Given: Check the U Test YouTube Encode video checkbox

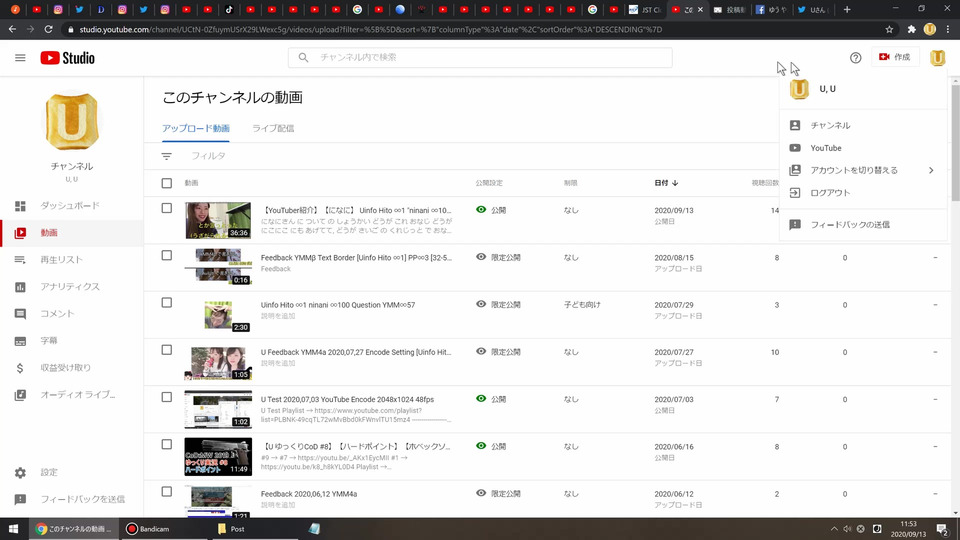Looking at the screenshot, I should tap(166, 398).
